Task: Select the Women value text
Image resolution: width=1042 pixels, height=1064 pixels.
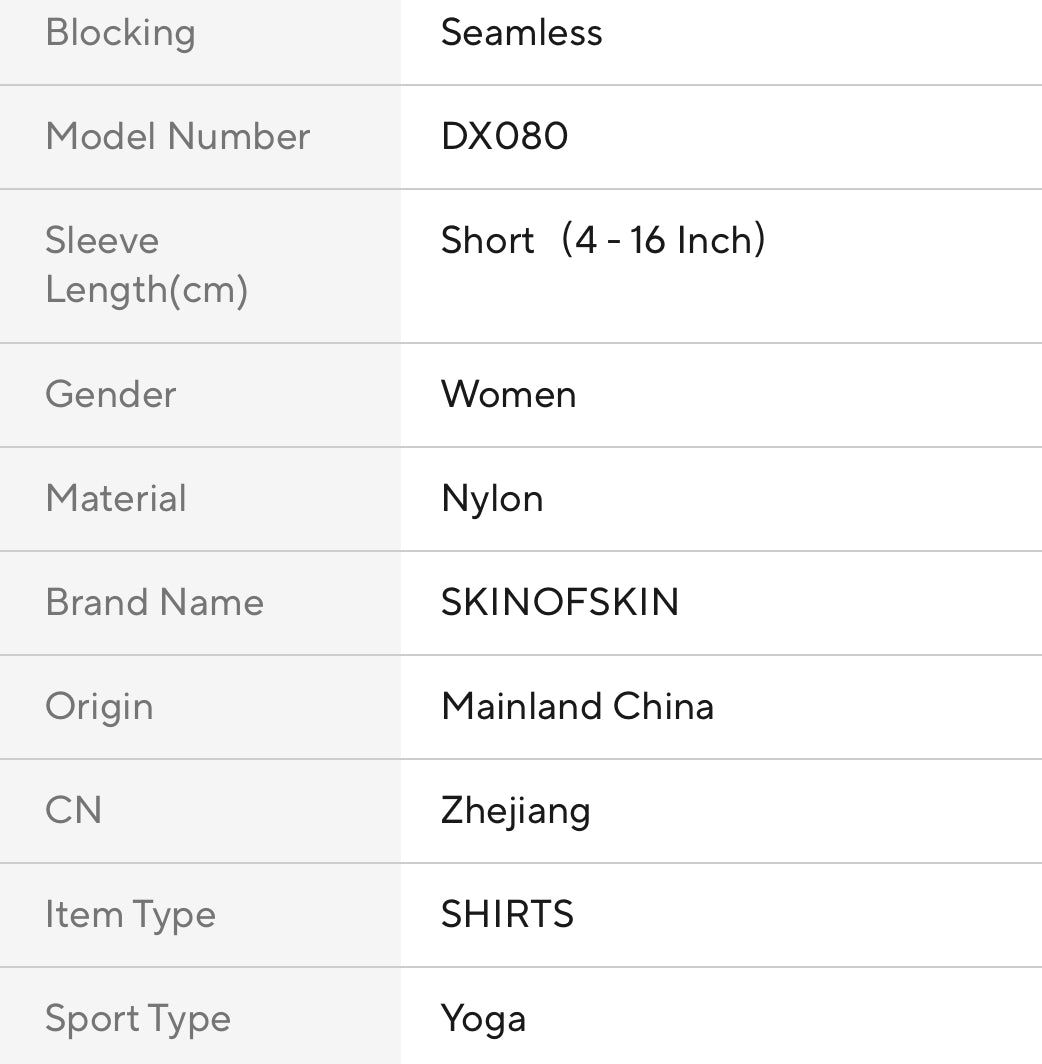Action: (508, 395)
